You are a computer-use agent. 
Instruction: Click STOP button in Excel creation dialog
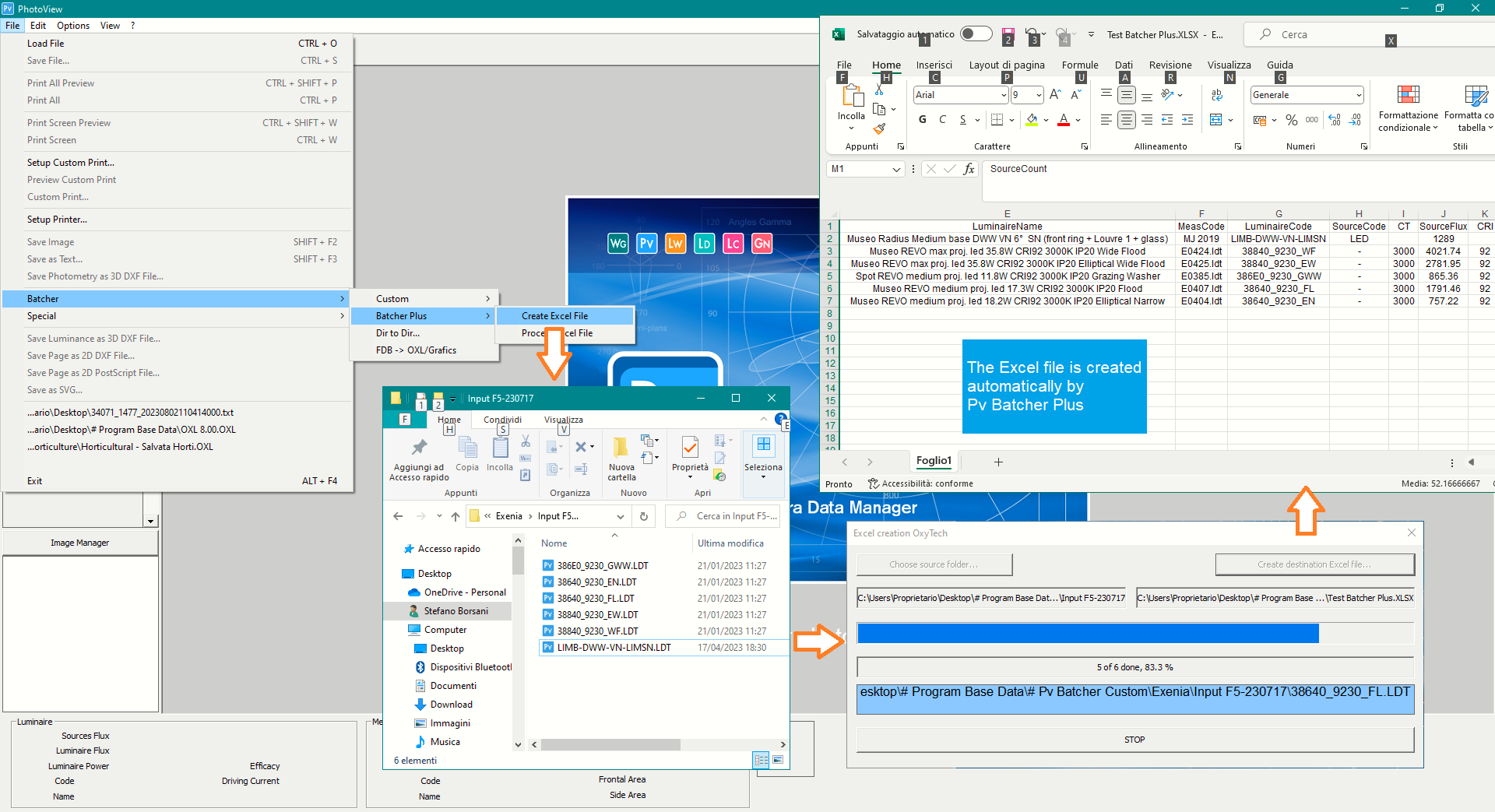click(x=1134, y=740)
